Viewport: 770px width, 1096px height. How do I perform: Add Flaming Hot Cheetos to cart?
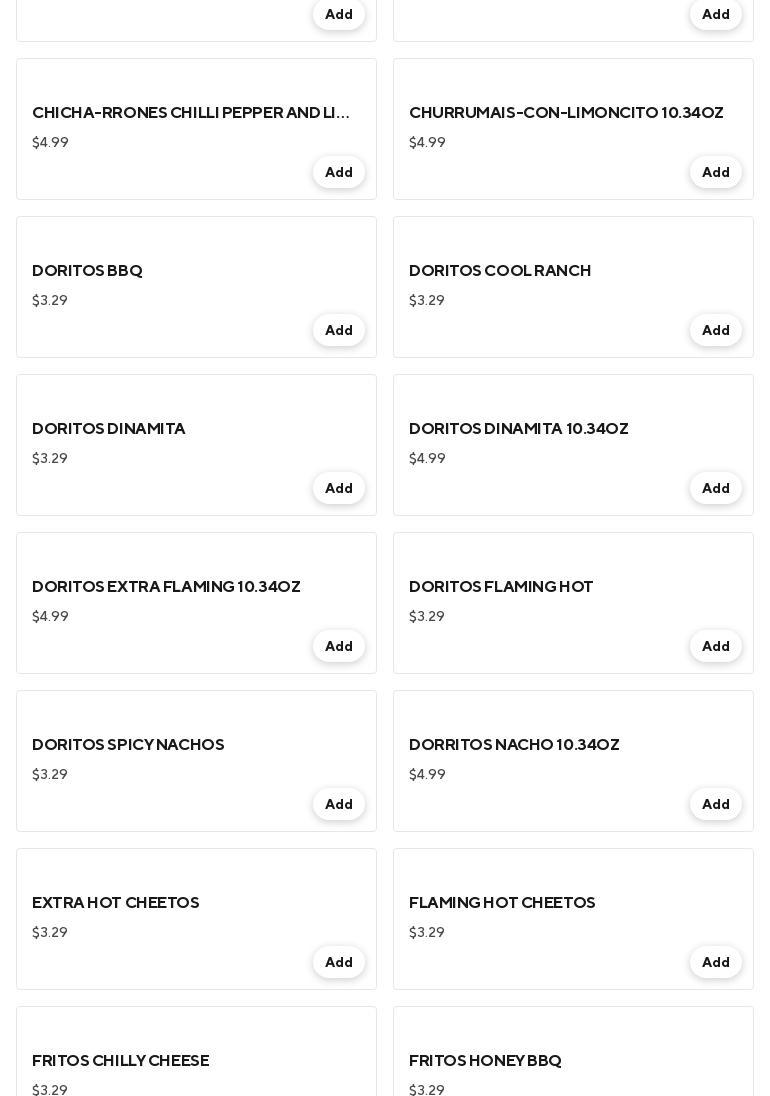tap(715, 962)
